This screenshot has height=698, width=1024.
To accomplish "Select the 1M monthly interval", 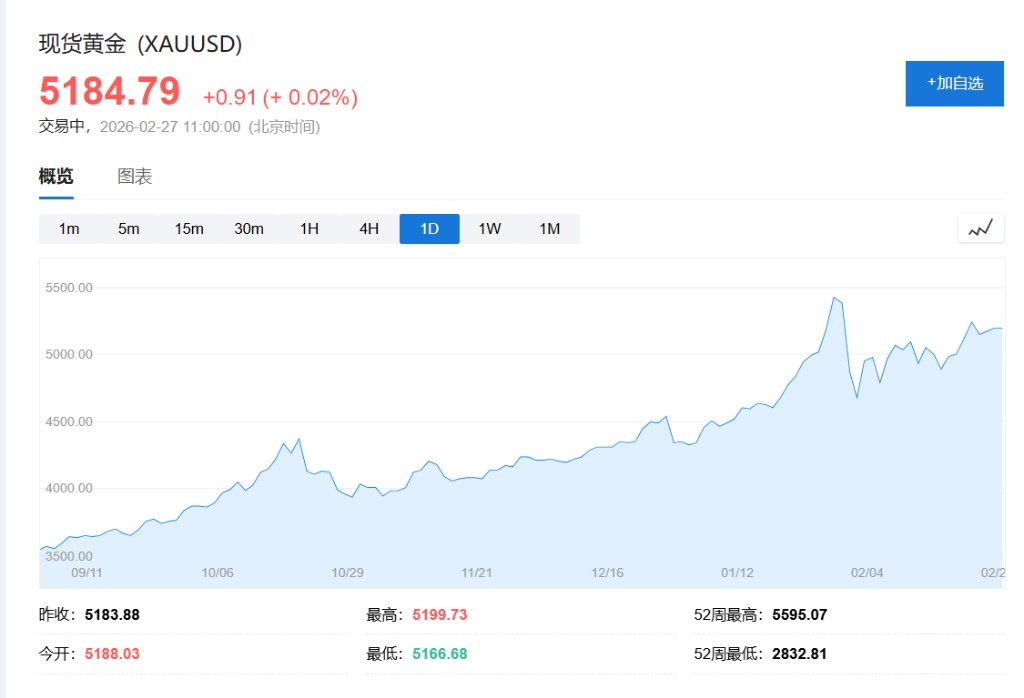I will click(x=549, y=229).
